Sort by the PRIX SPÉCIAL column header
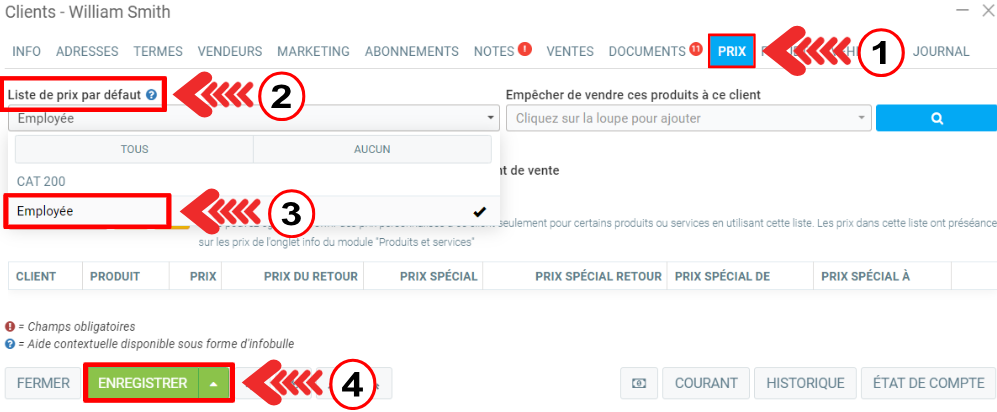Image resolution: width=997 pixels, height=412 pixels. [438, 276]
